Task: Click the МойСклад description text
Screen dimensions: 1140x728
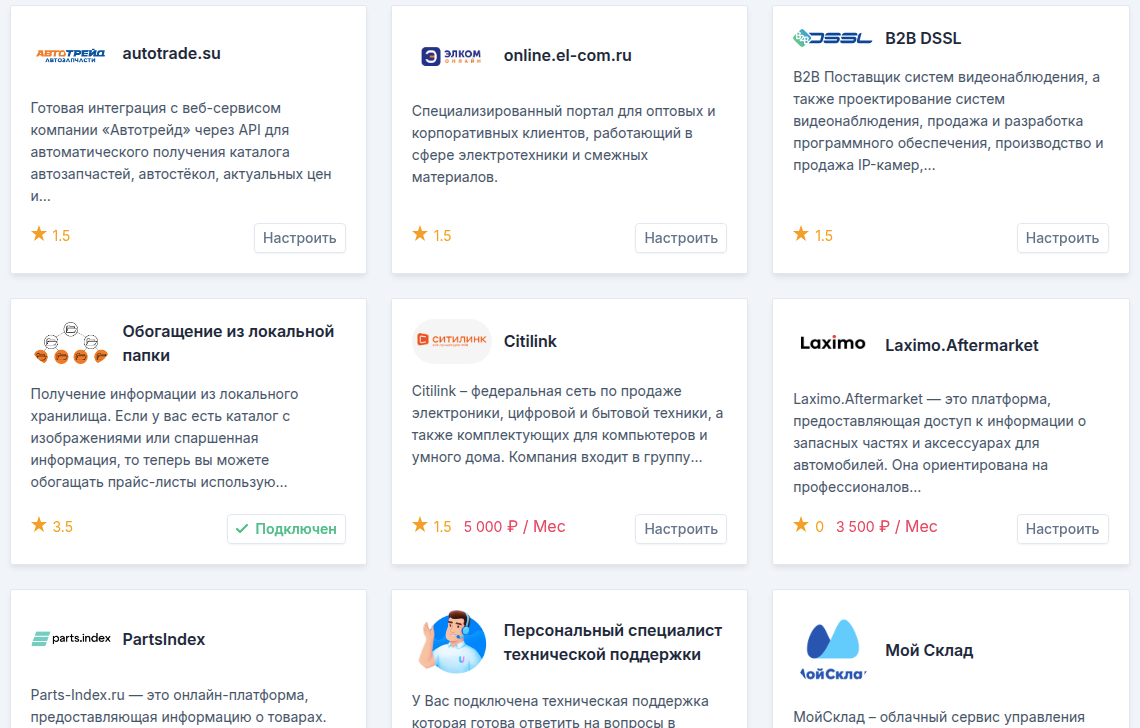Action: 939,717
